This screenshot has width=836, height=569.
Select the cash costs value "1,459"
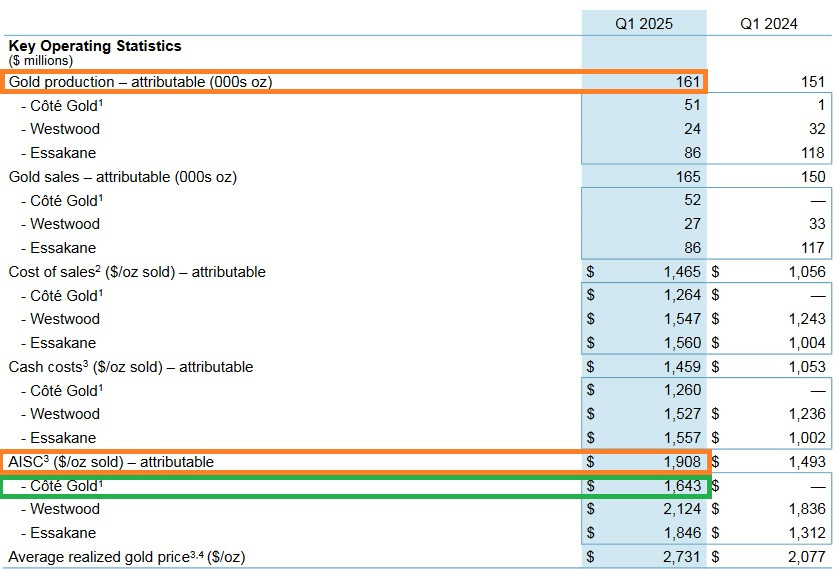tap(682, 367)
